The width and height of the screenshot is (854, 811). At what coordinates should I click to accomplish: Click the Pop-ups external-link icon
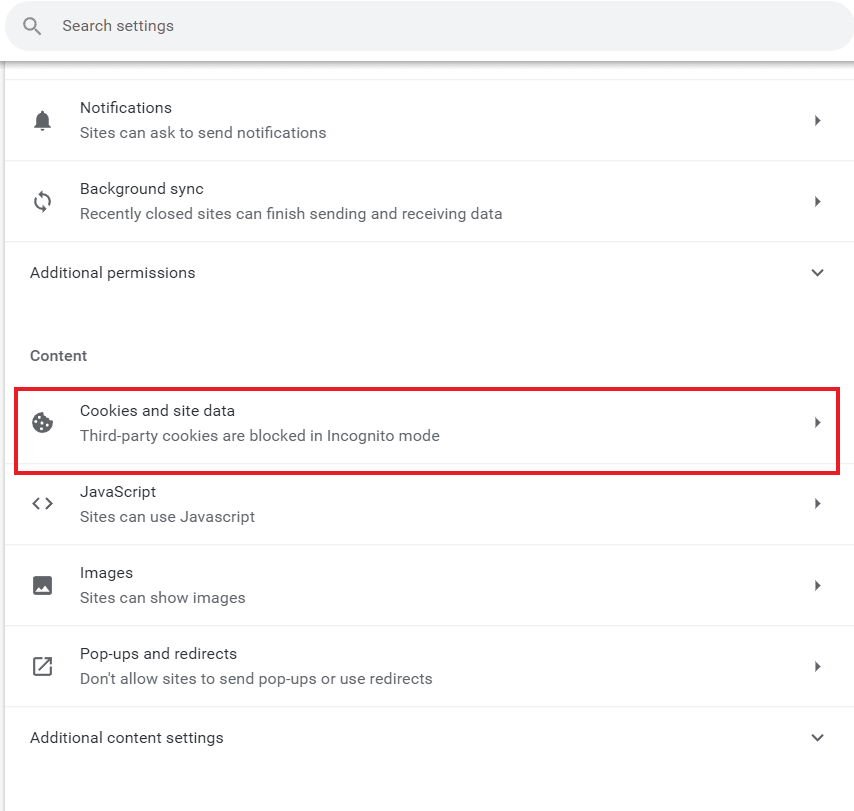pos(42,666)
